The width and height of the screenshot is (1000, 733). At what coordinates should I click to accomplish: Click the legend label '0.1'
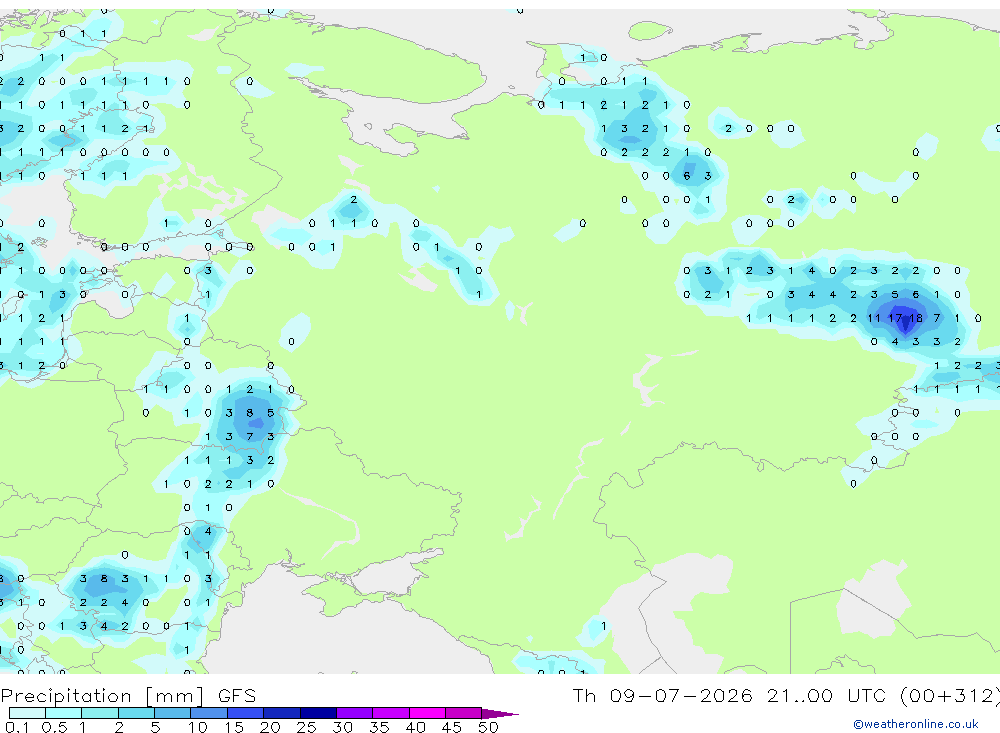pyautogui.click(x=17, y=727)
